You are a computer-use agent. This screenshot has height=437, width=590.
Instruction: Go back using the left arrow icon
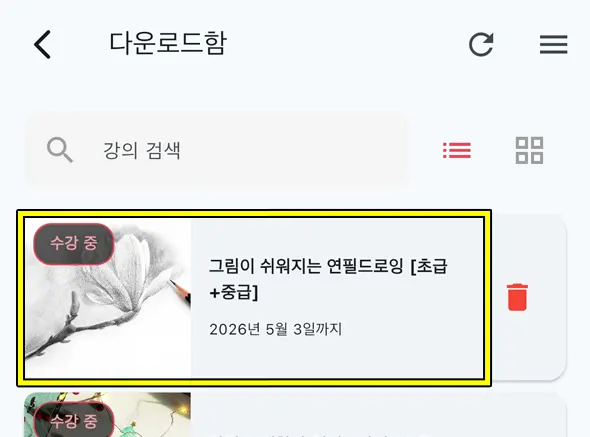(42, 44)
